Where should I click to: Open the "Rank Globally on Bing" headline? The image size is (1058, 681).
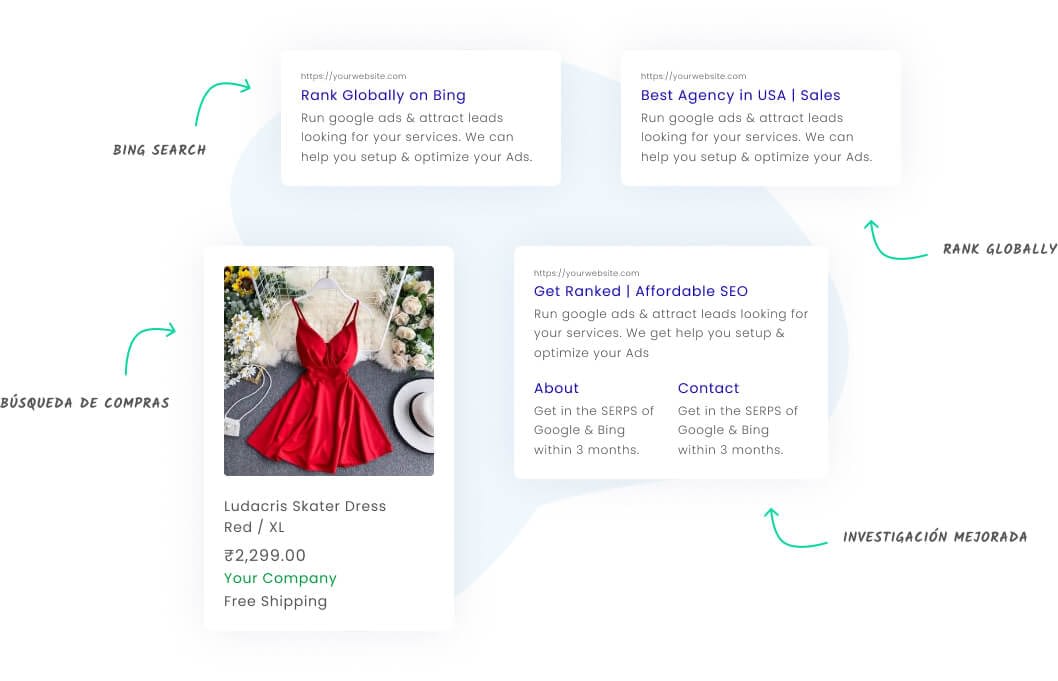click(x=383, y=95)
